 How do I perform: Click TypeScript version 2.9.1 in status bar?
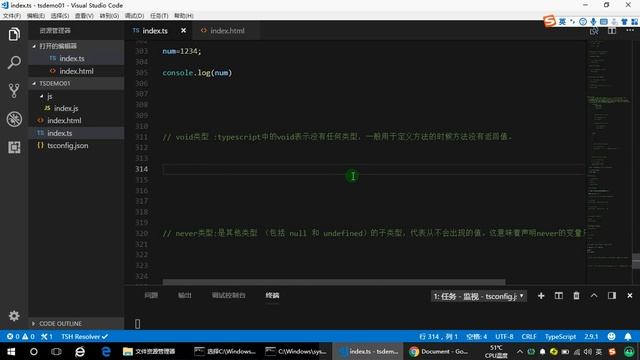pyautogui.click(x=591, y=336)
